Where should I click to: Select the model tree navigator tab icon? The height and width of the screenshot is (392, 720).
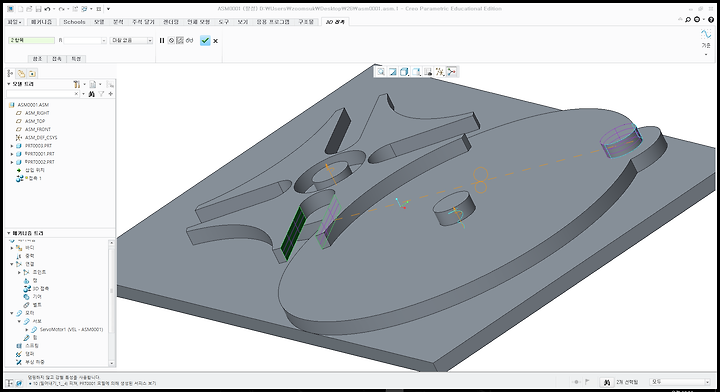click(10, 73)
